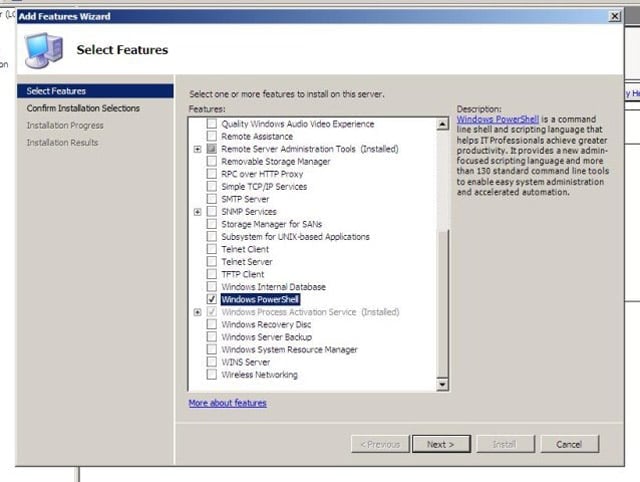Enable Simple TCP/IP Services checkbox

(x=211, y=187)
